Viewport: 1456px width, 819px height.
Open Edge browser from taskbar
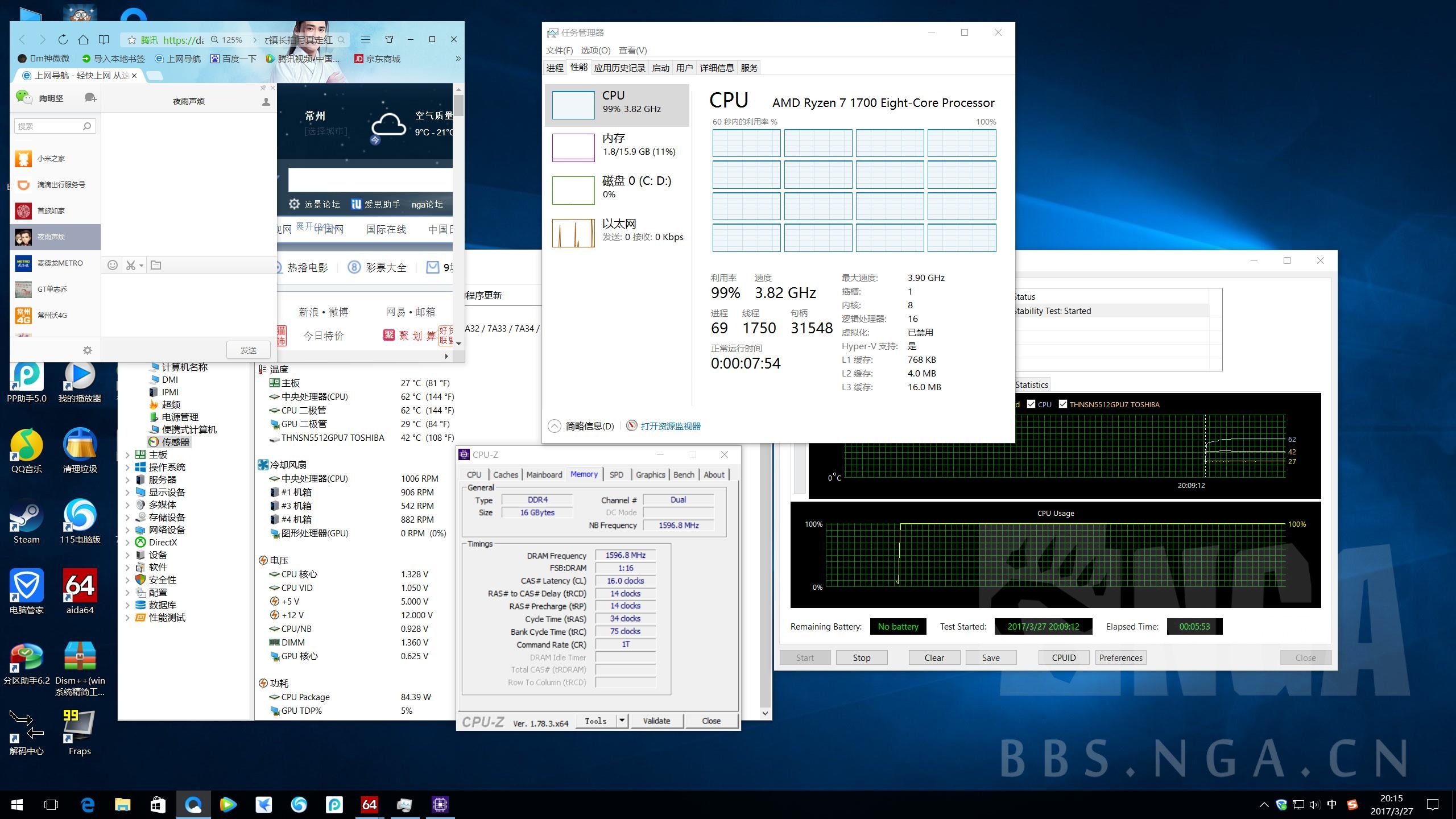[x=88, y=805]
